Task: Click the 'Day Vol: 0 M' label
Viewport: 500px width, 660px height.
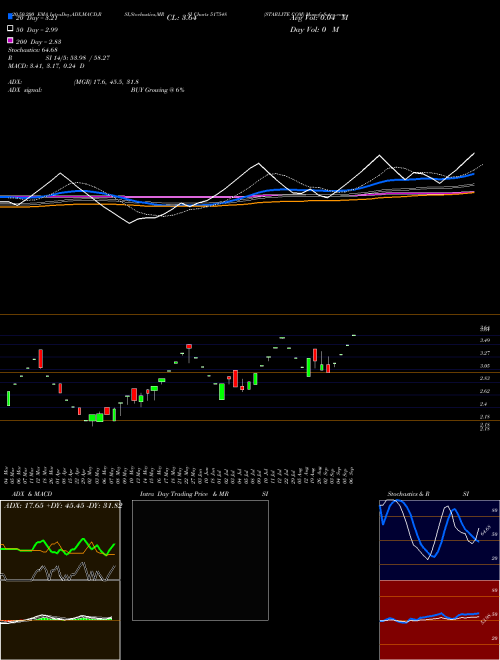Action: 314,29
